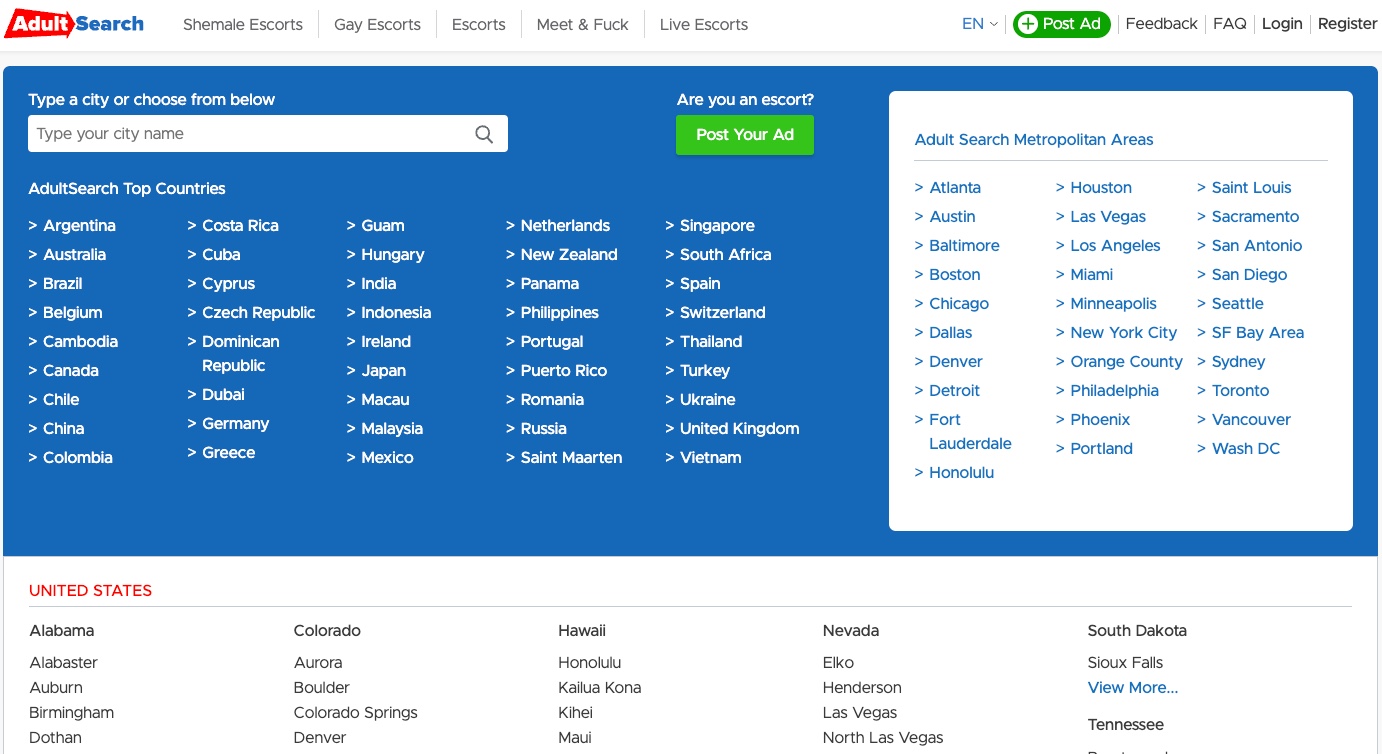The image size is (1382, 754).
Task: Click Boulder under Colorado
Action: [x=322, y=688]
